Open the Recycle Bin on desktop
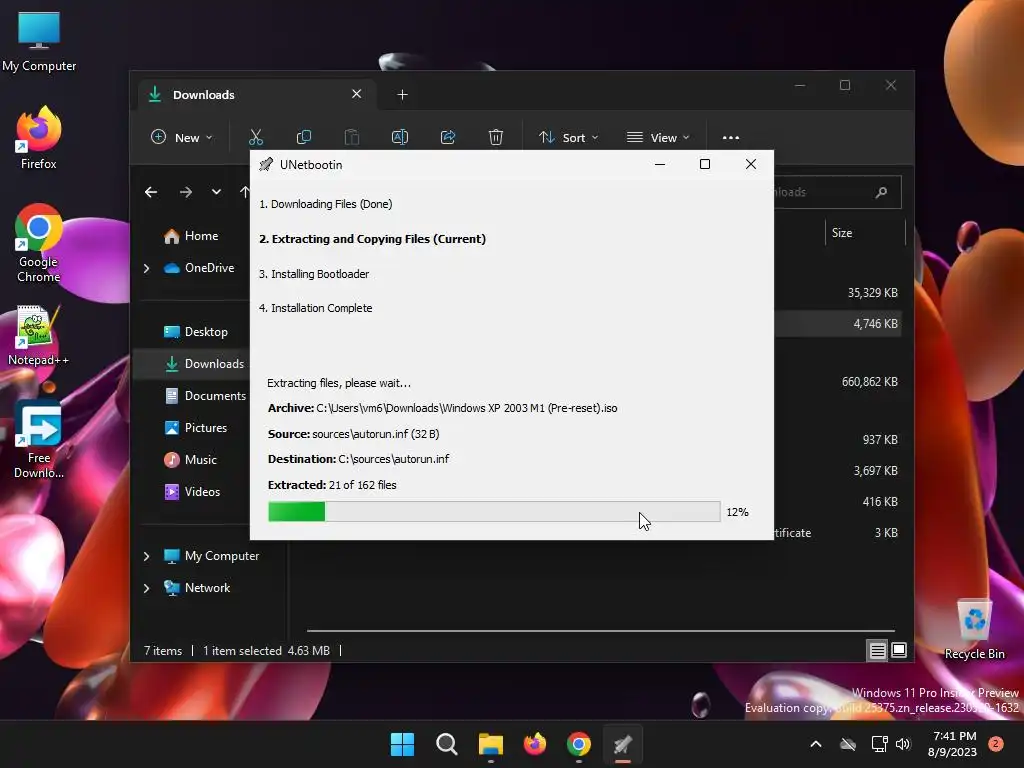Viewport: 1024px width, 768px height. pos(974,628)
